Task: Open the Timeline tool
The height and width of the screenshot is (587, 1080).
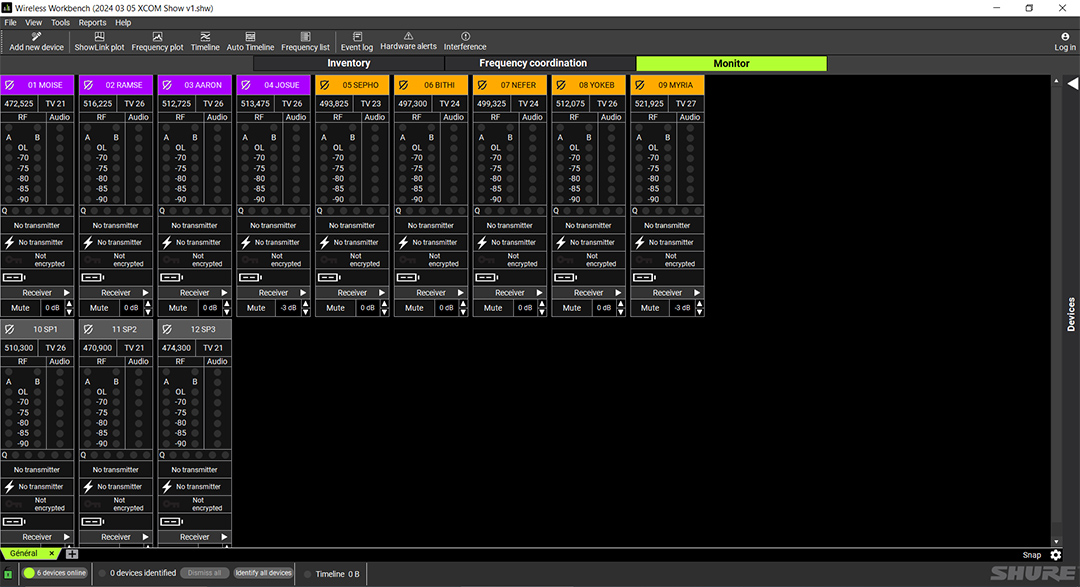Action: click(x=205, y=41)
